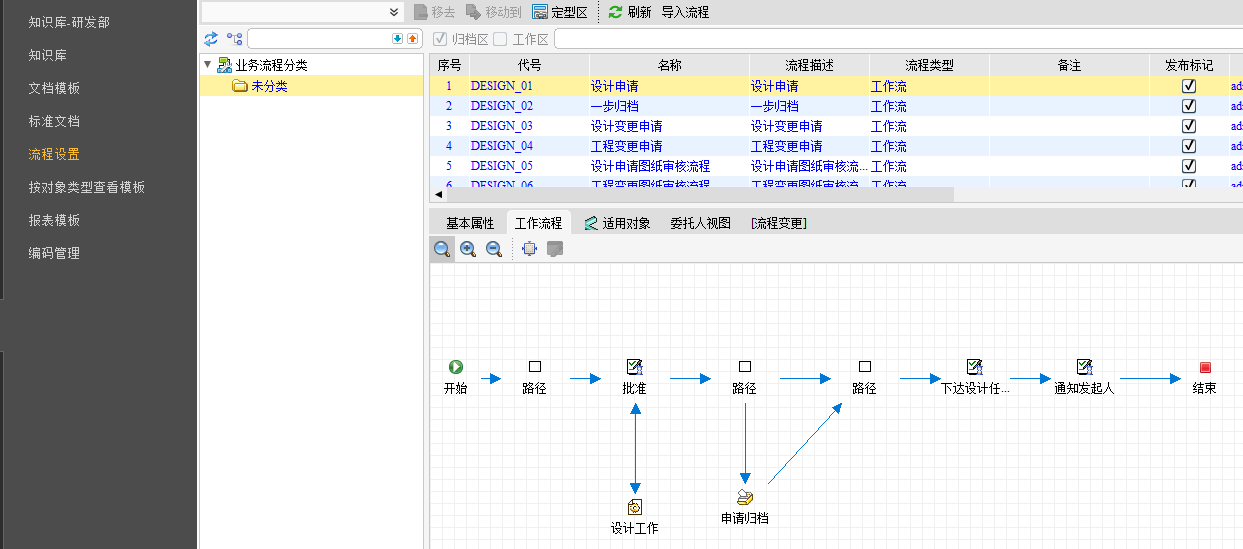Click the green 开始 start node
The height and width of the screenshot is (549, 1243).
pyautogui.click(x=455, y=367)
